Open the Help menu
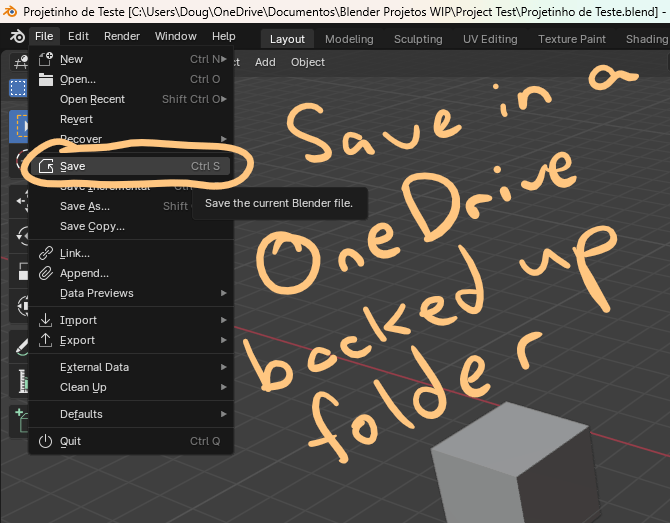 (x=223, y=36)
